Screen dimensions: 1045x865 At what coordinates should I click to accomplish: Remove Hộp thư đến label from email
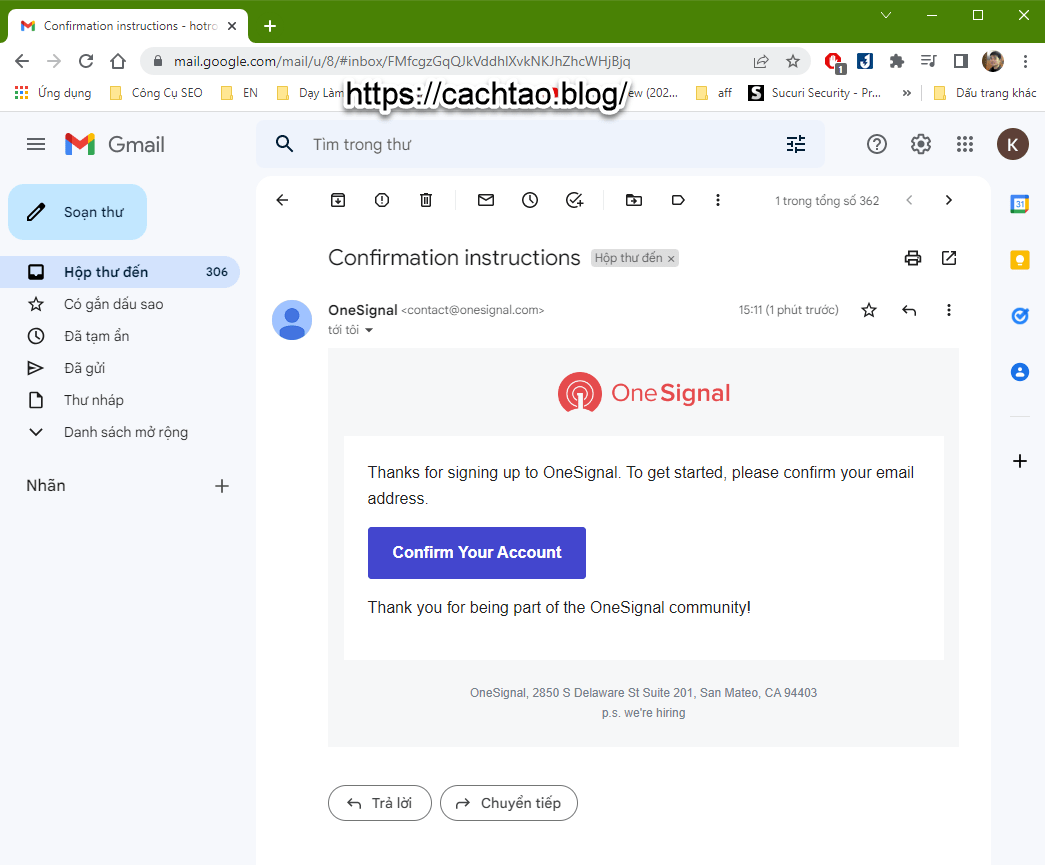pos(671,259)
